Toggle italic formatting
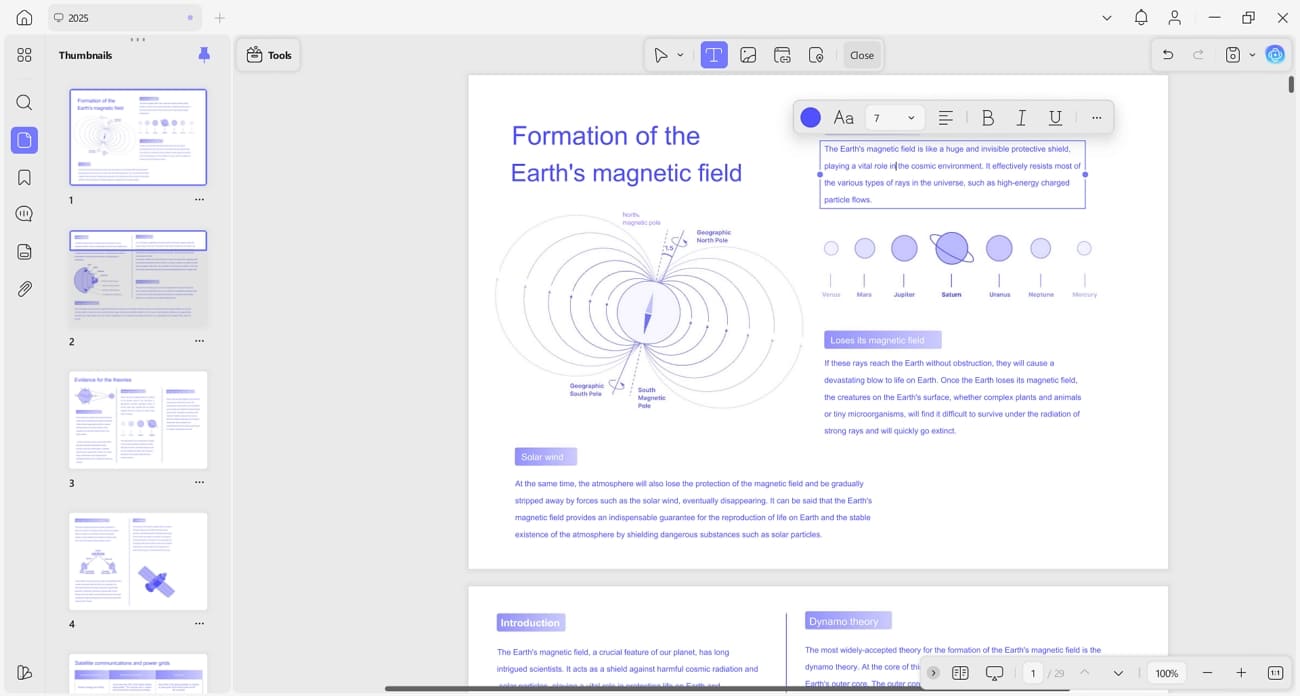 point(1021,118)
